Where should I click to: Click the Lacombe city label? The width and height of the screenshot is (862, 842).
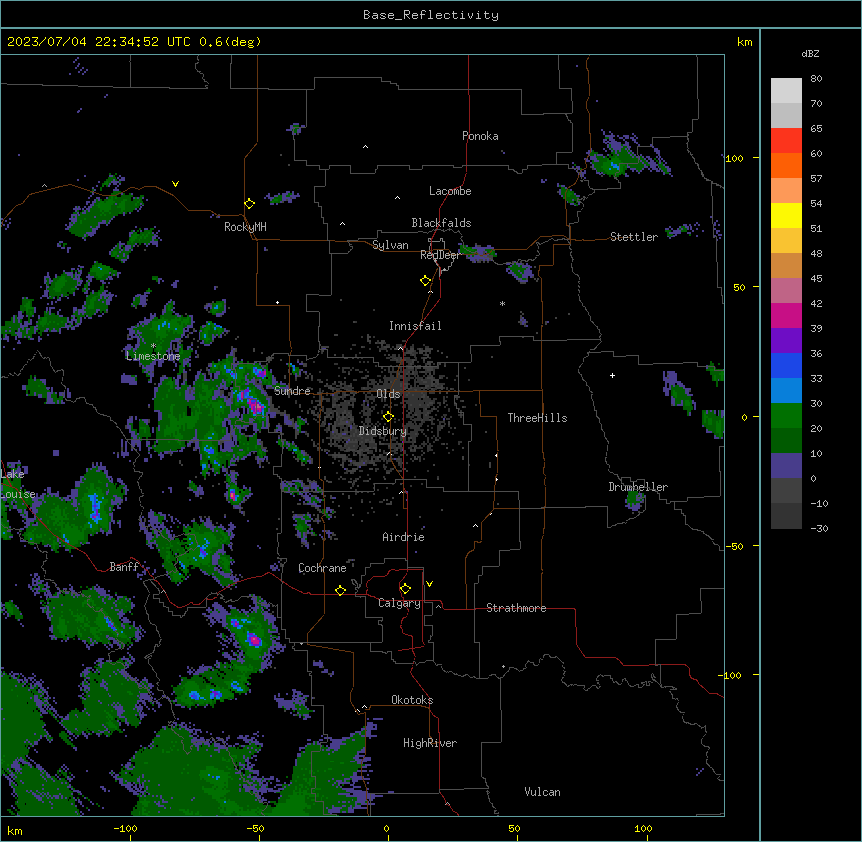pyautogui.click(x=450, y=191)
